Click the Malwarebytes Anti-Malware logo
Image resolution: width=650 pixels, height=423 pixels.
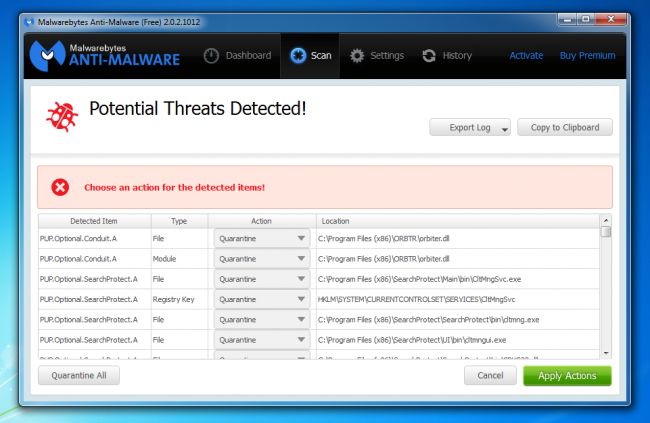(105, 56)
